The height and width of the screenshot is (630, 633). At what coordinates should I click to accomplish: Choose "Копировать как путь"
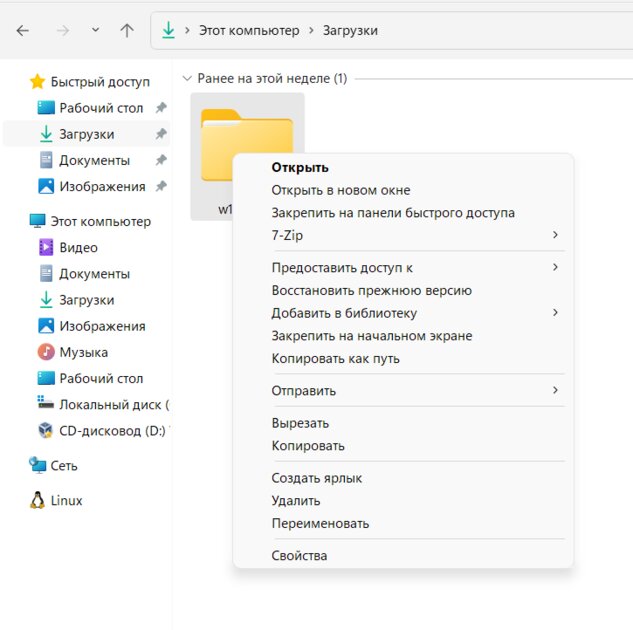335,359
